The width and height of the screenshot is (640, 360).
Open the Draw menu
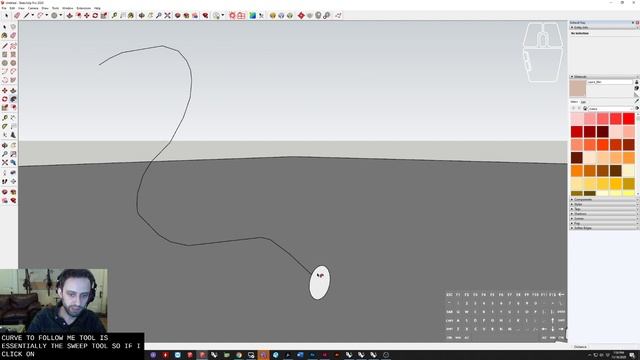pyautogui.click(x=45, y=8)
